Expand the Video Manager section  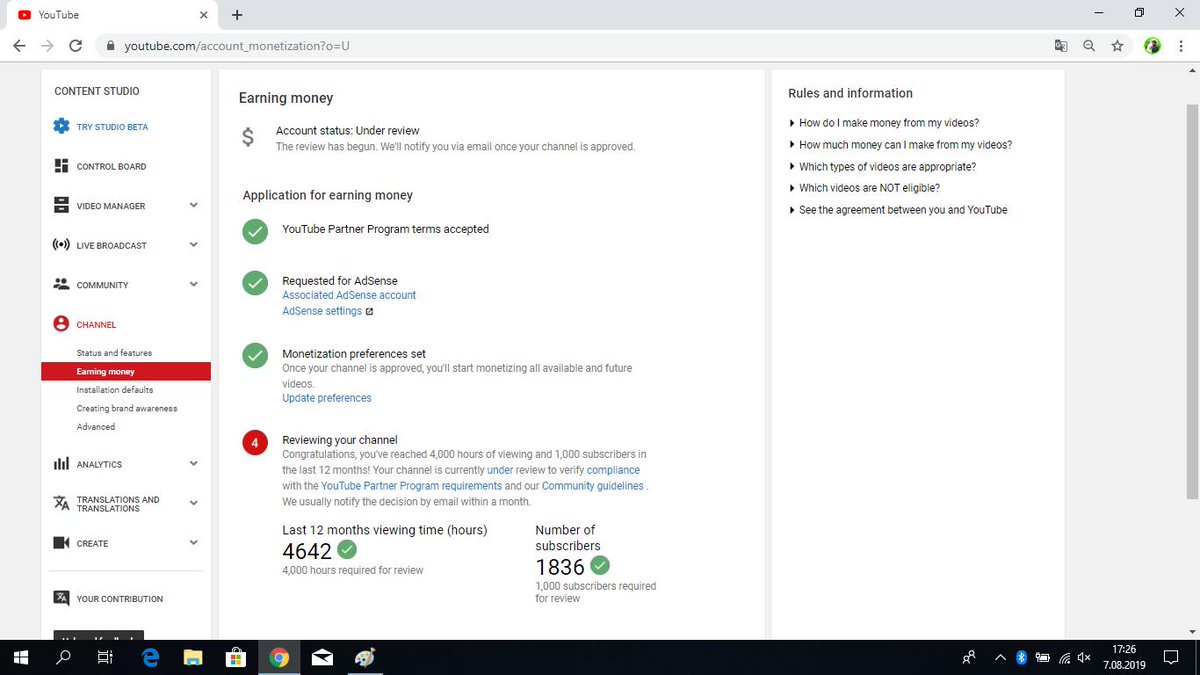(x=194, y=205)
